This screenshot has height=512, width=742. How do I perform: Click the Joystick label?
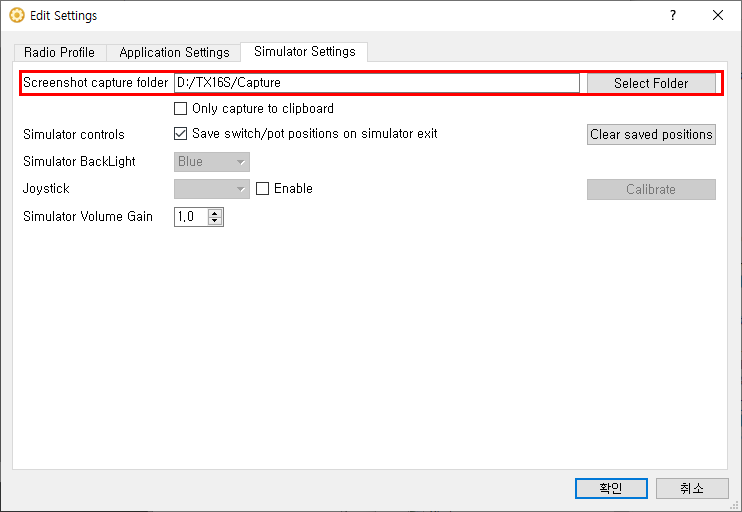(46, 189)
